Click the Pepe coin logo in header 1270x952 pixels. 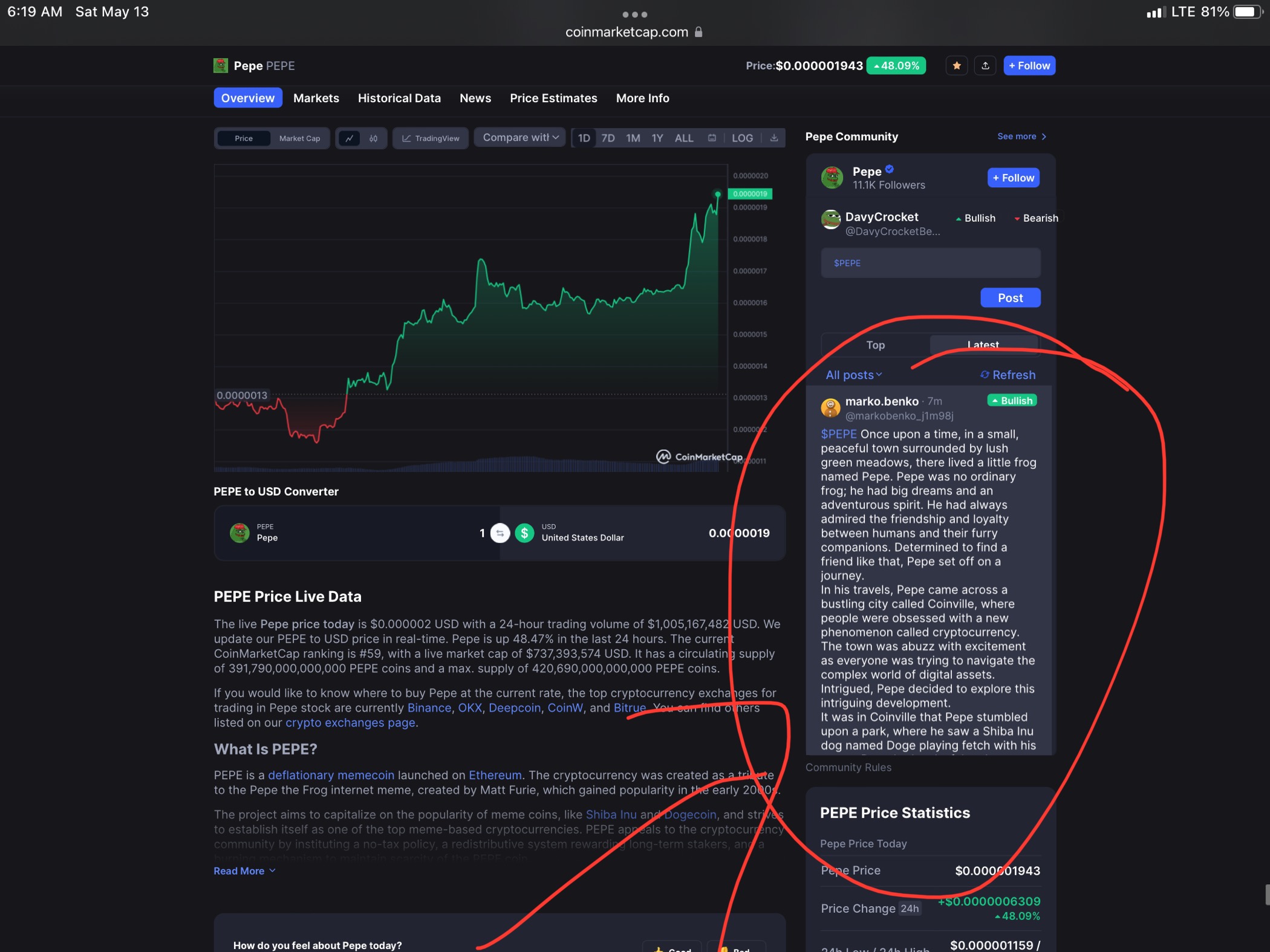[x=221, y=65]
